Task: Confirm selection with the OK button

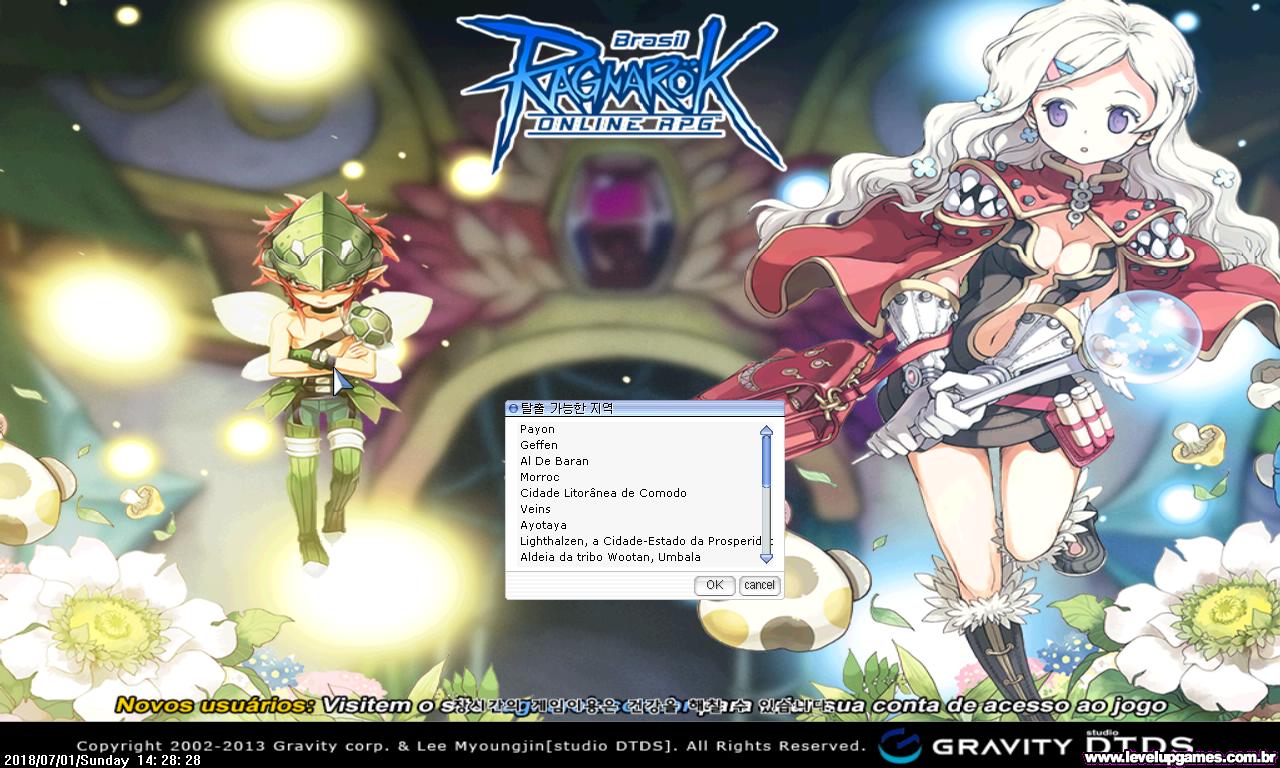Action: click(x=714, y=585)
